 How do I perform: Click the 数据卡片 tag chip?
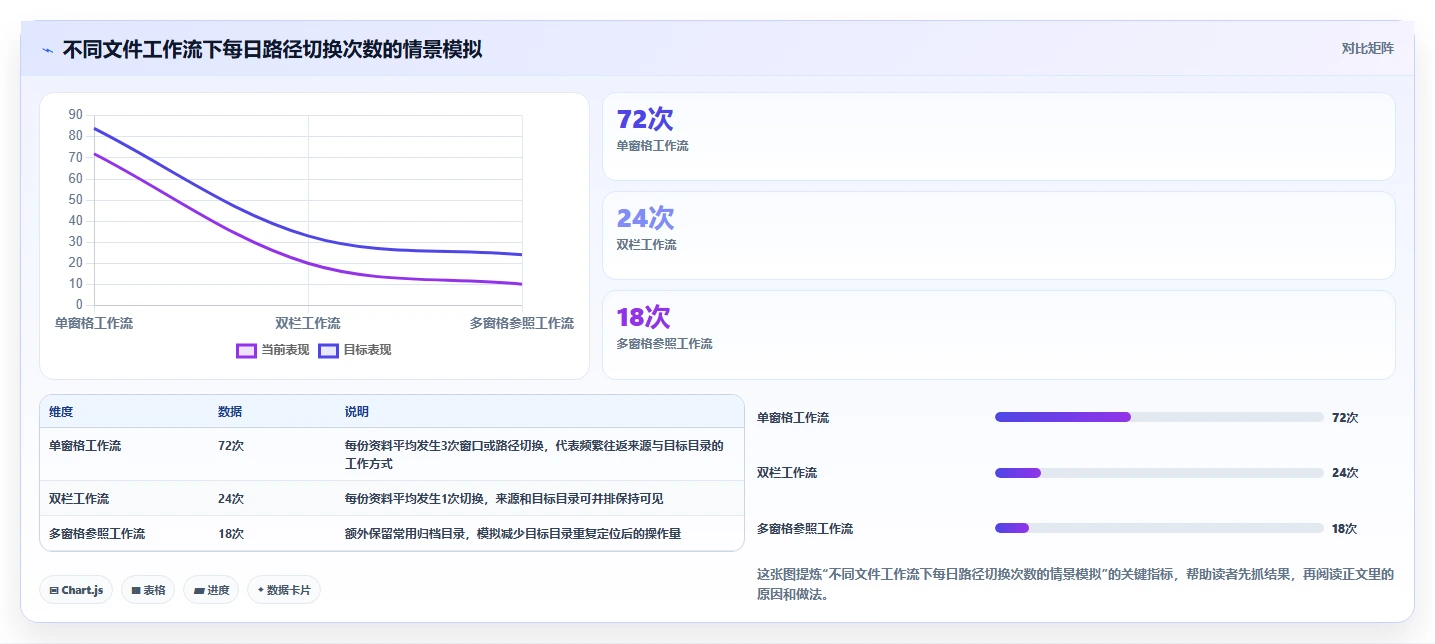[x=284, y=590]
